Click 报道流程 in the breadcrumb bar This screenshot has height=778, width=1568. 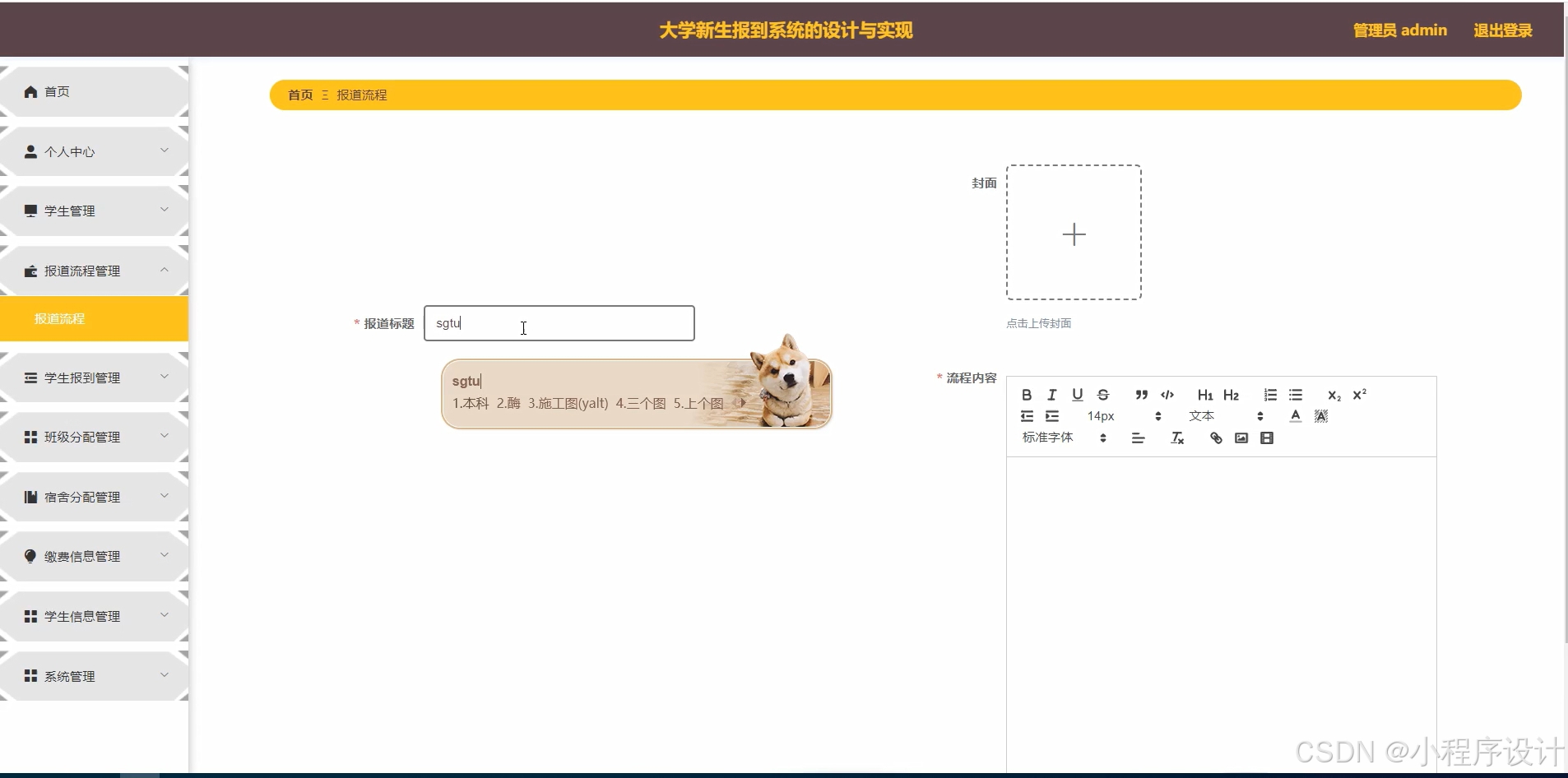click(362, 95)
